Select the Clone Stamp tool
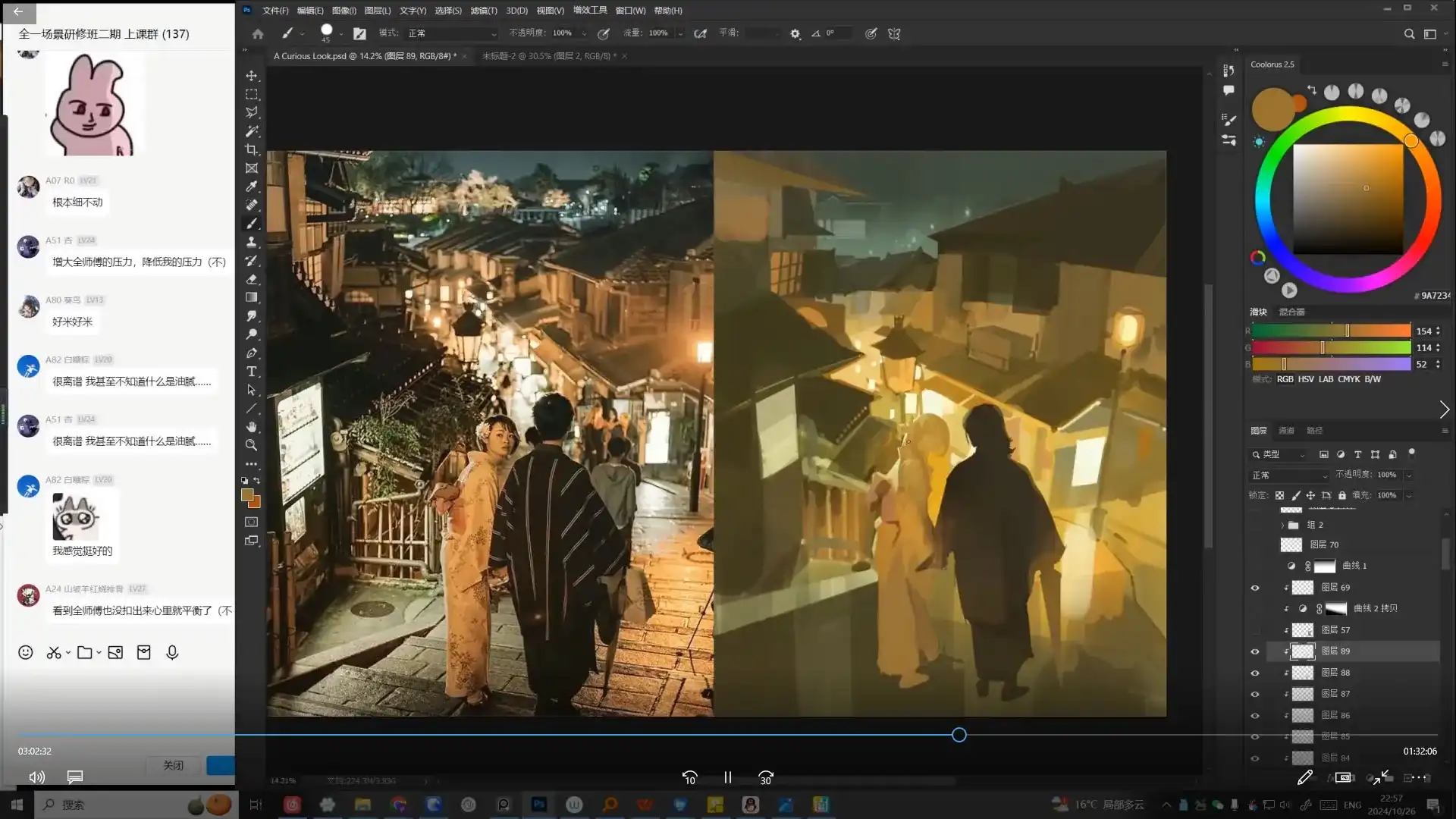Screen dimensions: 1456x819 pos(252,242)
